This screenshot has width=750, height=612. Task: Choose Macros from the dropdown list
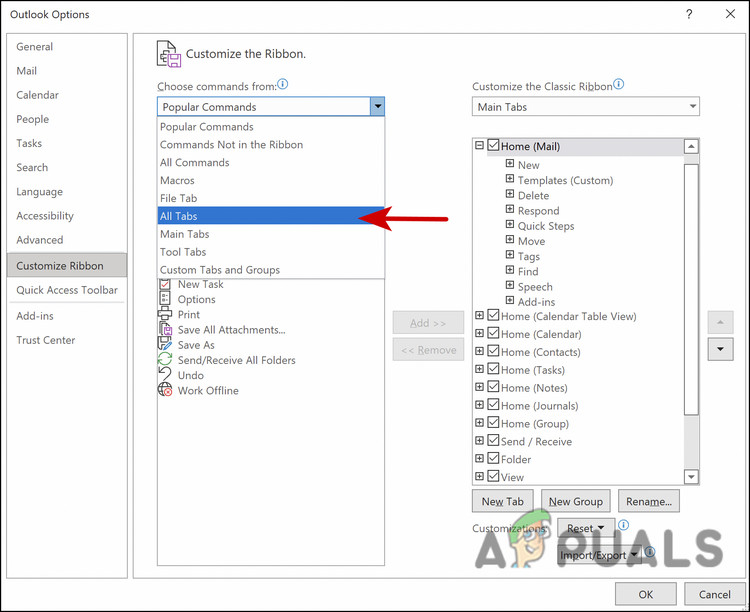[x=271, y=180]
